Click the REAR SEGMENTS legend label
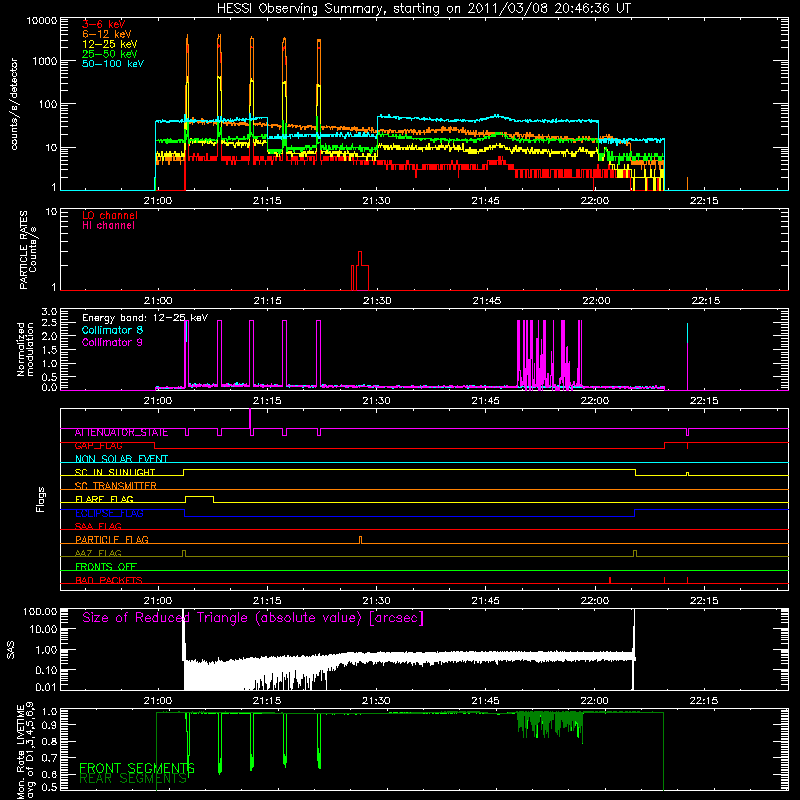The height and width of the screenshot is (800, 800). point(133,779)
